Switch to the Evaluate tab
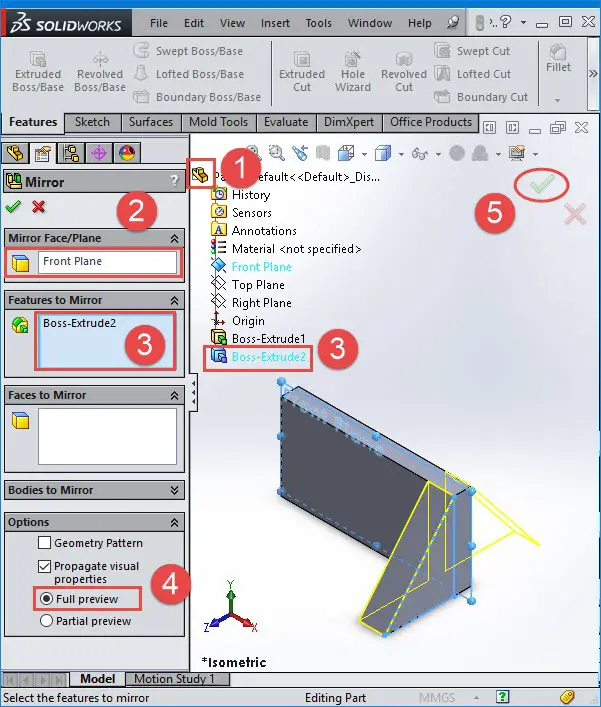 point(286,122)
